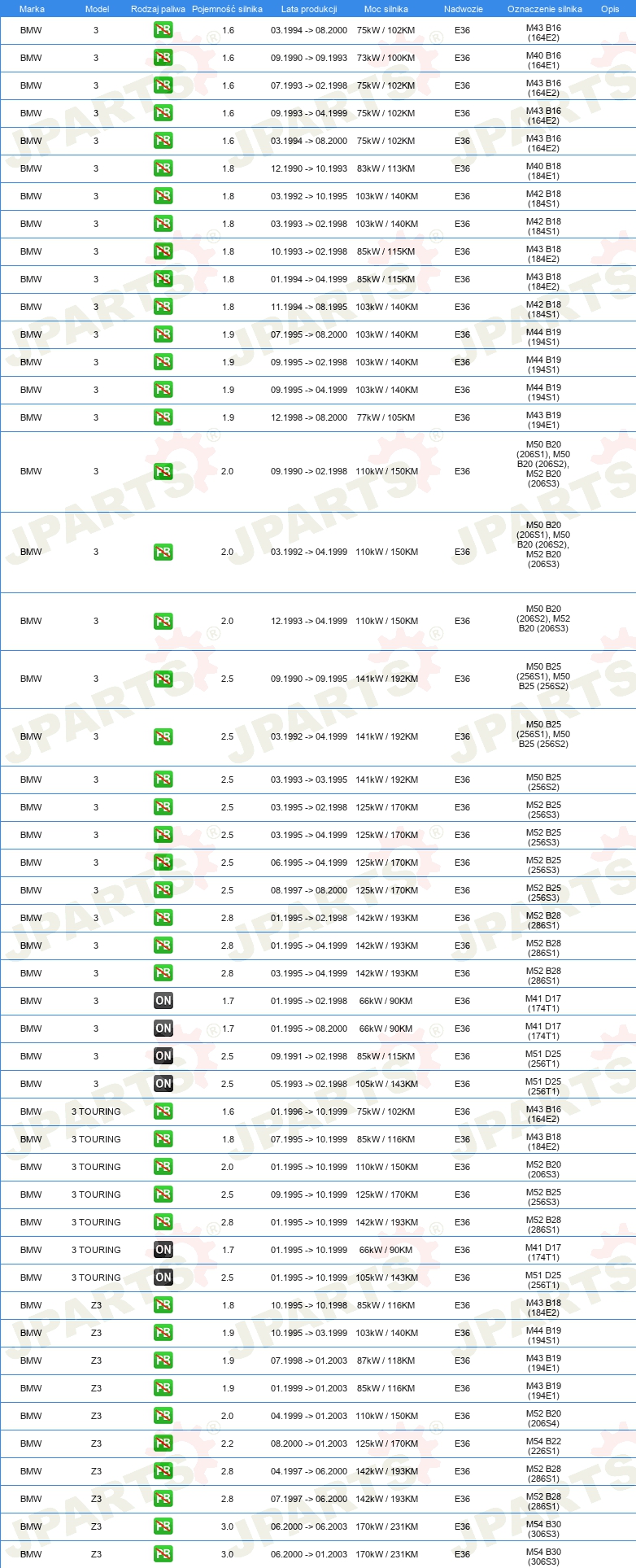The image size is (636, 1568).
Task: Click fuel icon in Z3 2.2 row
Action: [x=163, y=1444]
